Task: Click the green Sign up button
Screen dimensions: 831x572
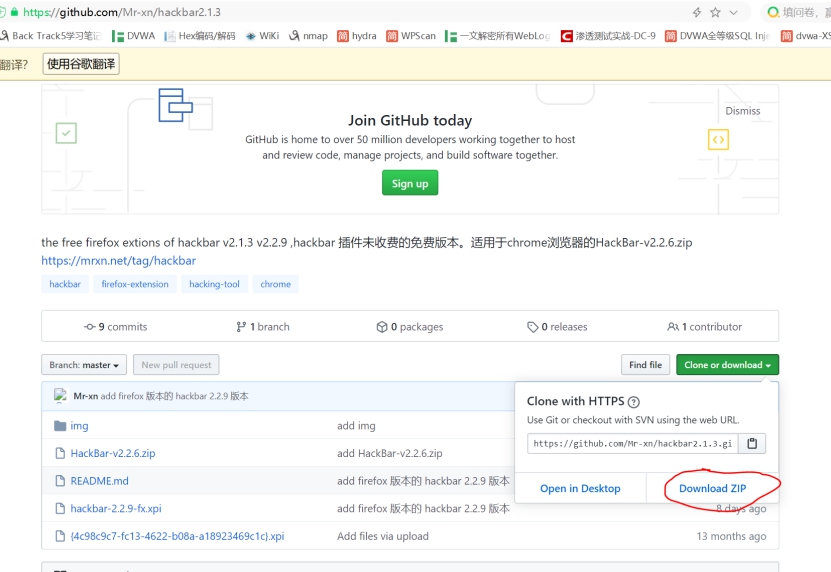Action: (x=410, y=183)
